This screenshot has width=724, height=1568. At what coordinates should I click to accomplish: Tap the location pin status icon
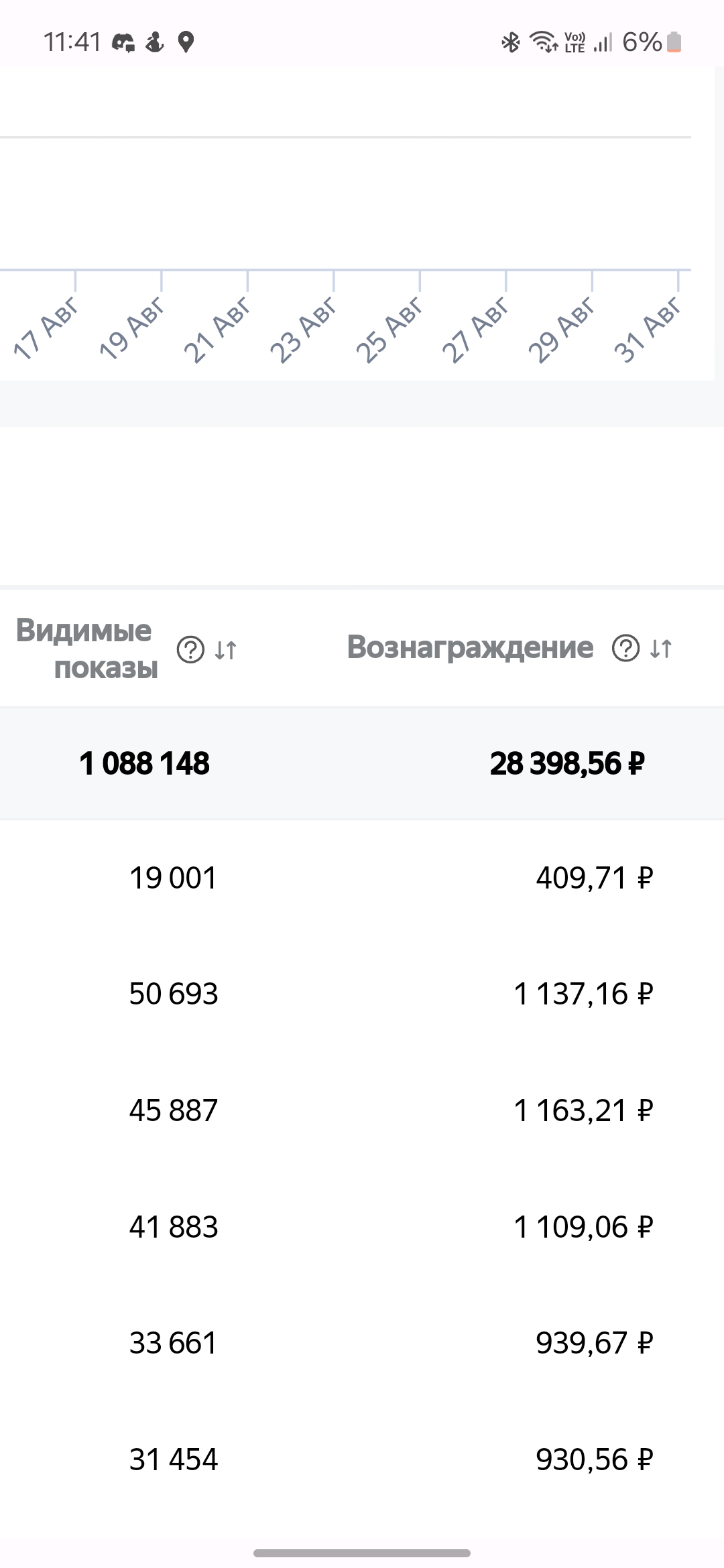coord(186,42)
